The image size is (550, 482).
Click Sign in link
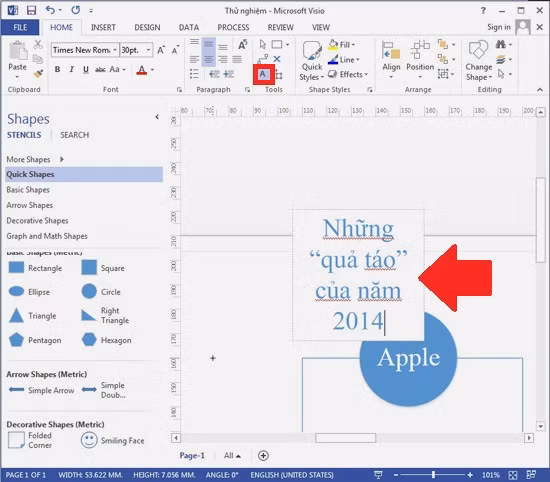tap(499, 27)
